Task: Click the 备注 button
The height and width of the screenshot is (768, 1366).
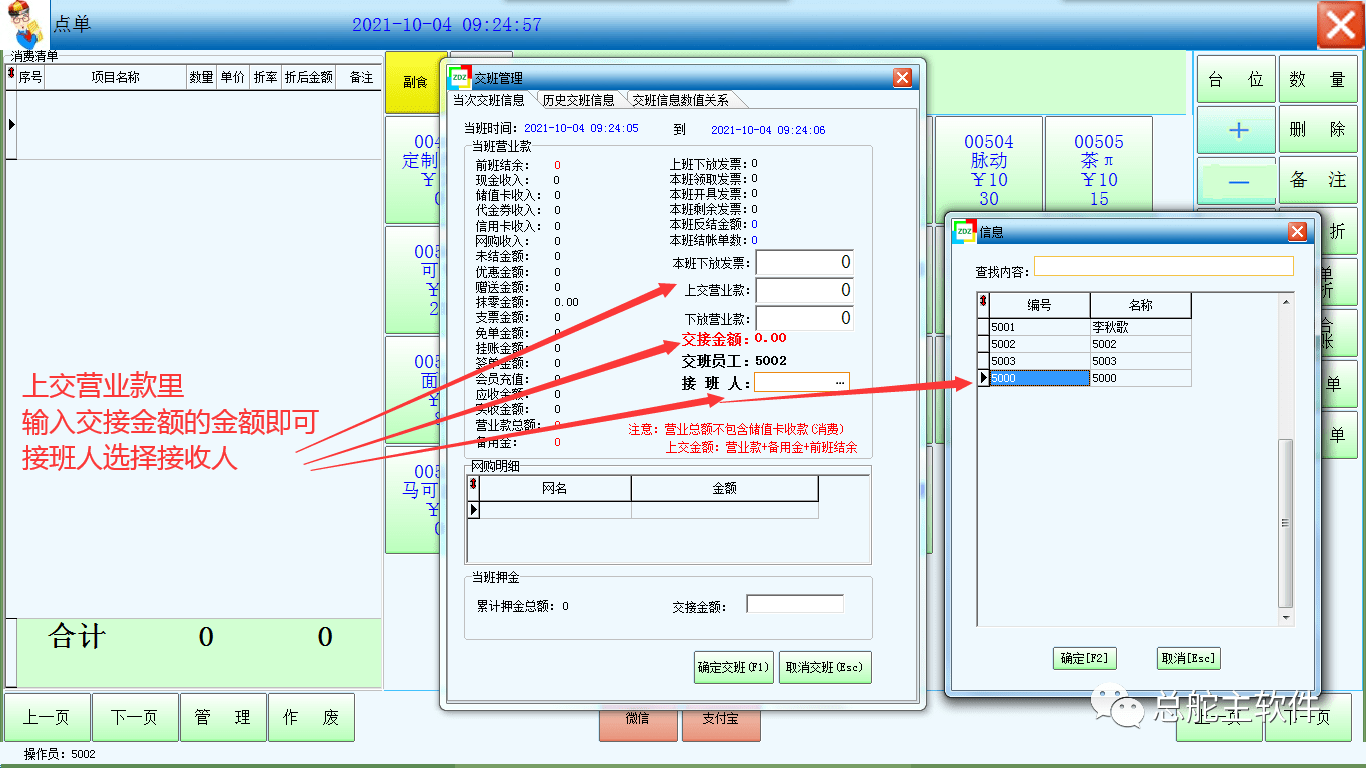Action: pos(1318,181)
